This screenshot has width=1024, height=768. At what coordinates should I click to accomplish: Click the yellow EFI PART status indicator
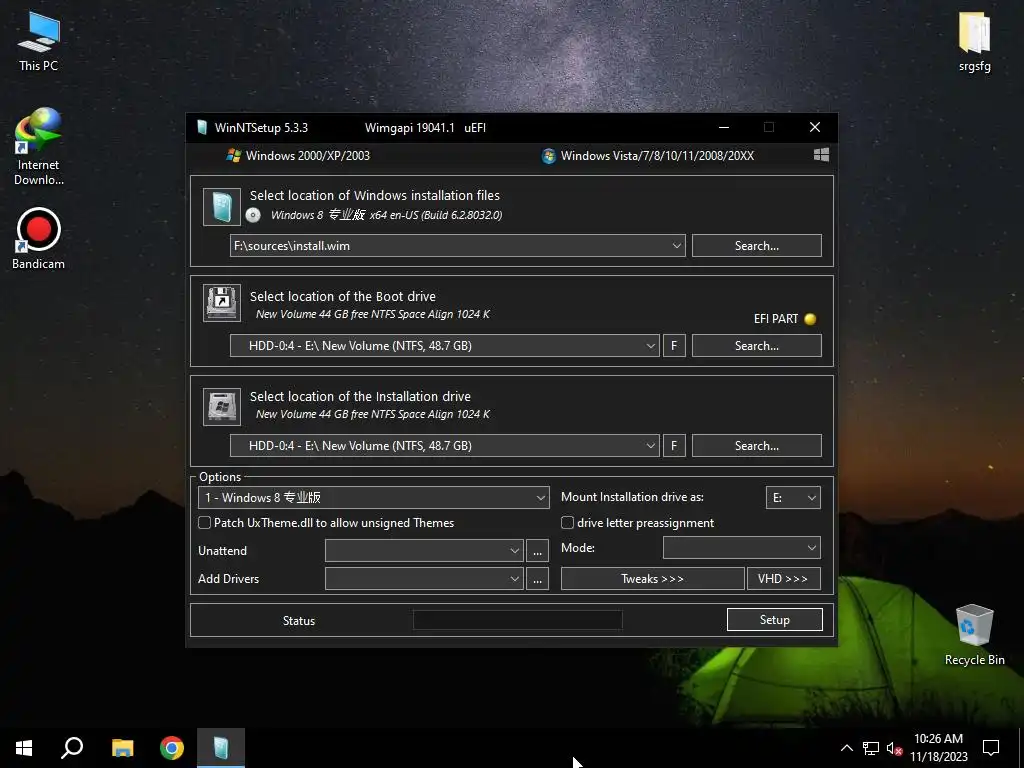tap(810, 319)
